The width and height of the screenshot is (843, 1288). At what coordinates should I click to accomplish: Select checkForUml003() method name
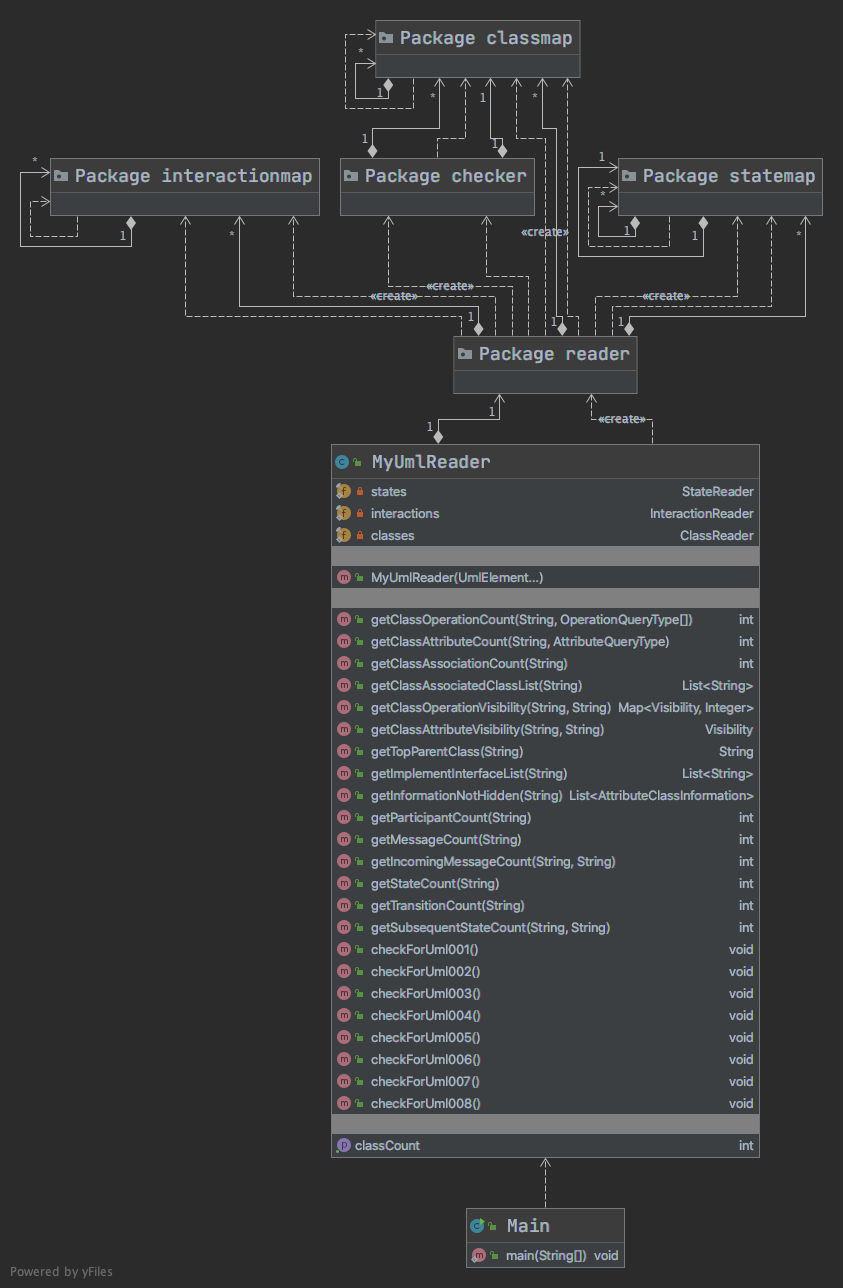[426, 993]
